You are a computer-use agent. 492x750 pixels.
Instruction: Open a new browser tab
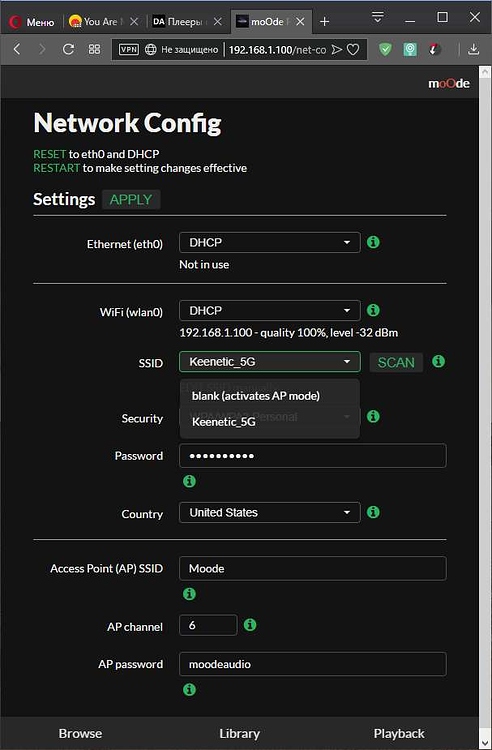point(325,22)
